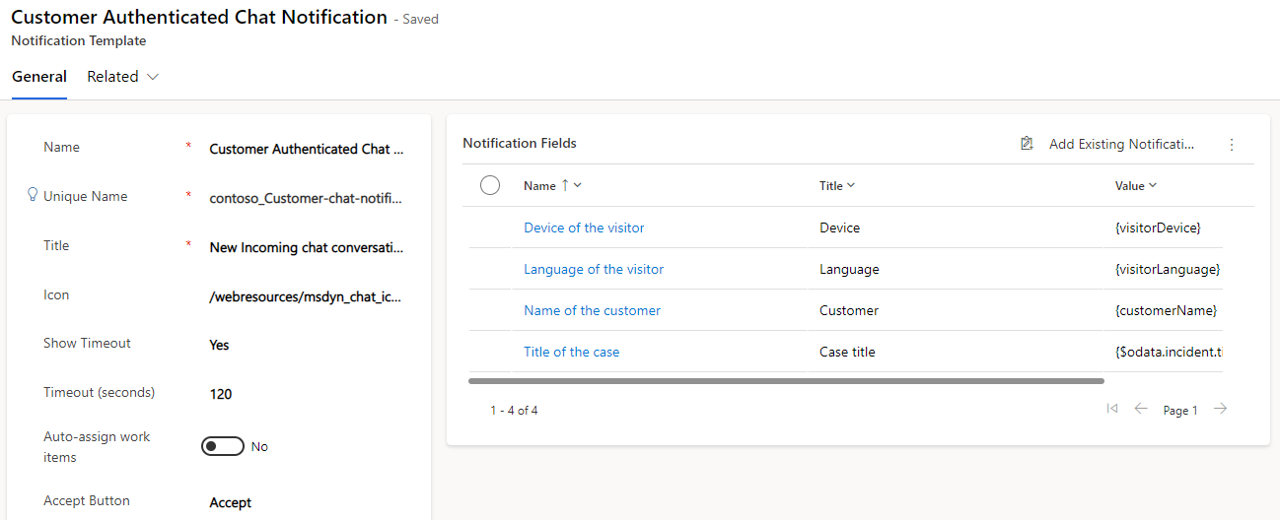1280x520 pixels.
Task: Click the Title field value
Action: [307, 247]
